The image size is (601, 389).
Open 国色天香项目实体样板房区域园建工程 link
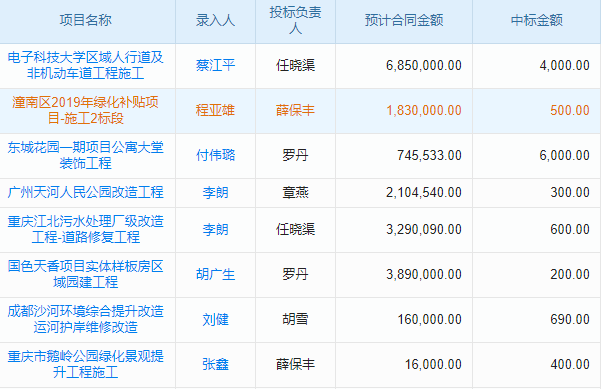[85, 274]
